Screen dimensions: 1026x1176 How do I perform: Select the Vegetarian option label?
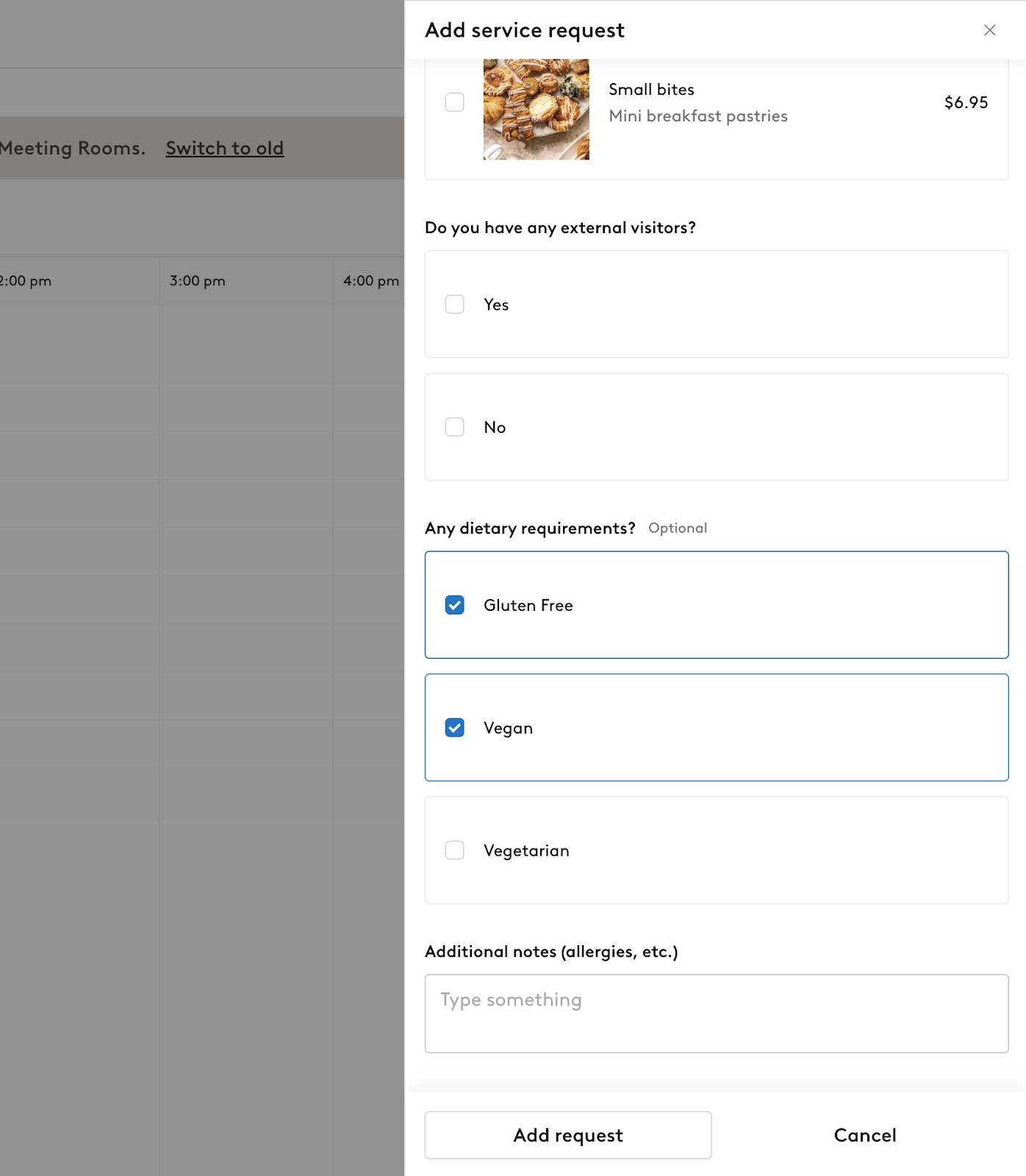click(x=526, y=850)
